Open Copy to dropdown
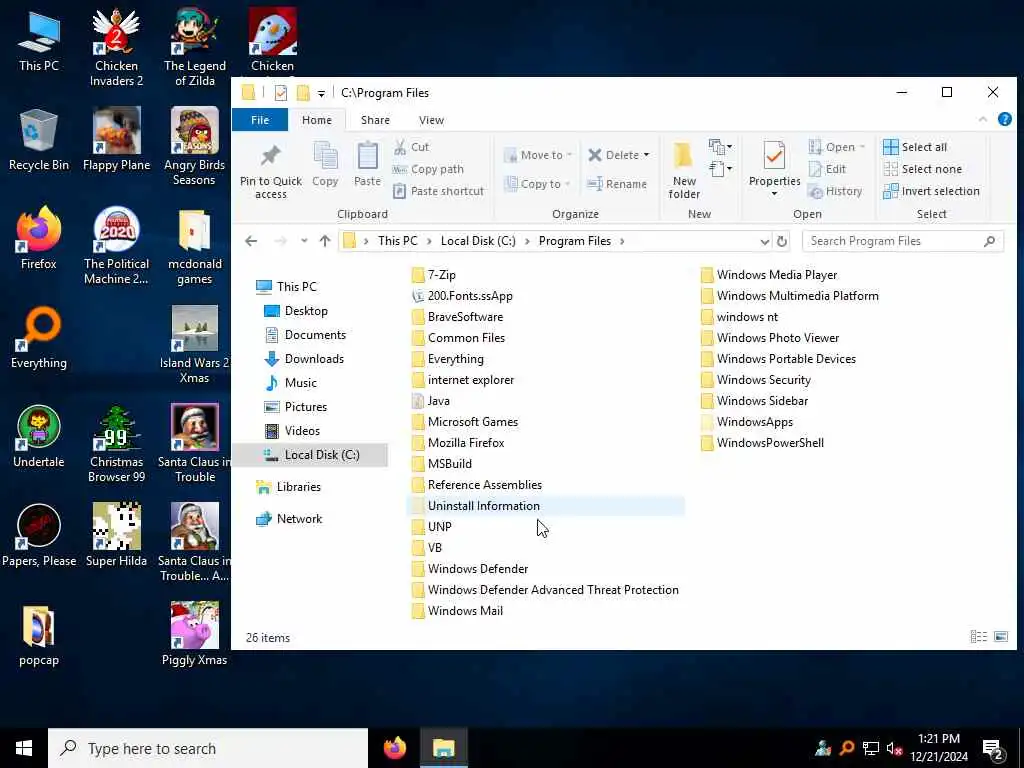Viewport: 1024px width, 768px height. click(538, 184)
